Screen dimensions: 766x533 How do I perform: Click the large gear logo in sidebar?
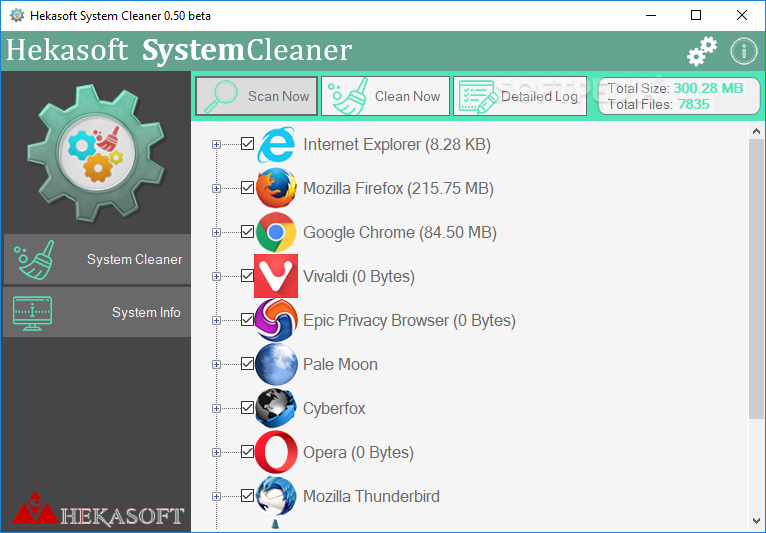tap(96, 153)
